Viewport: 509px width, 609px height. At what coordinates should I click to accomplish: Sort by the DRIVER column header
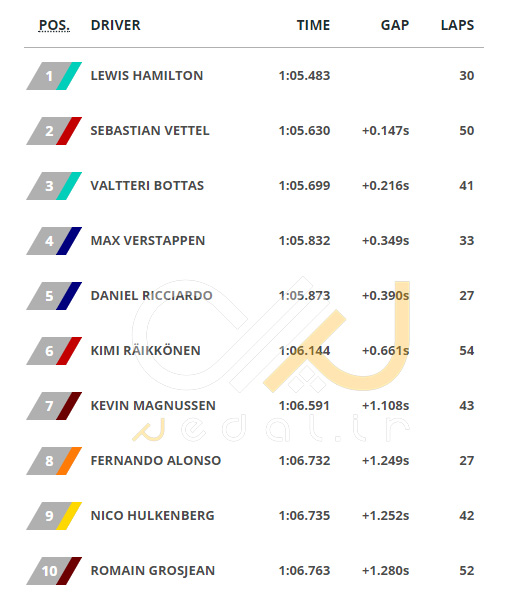(x=115, y=25)
